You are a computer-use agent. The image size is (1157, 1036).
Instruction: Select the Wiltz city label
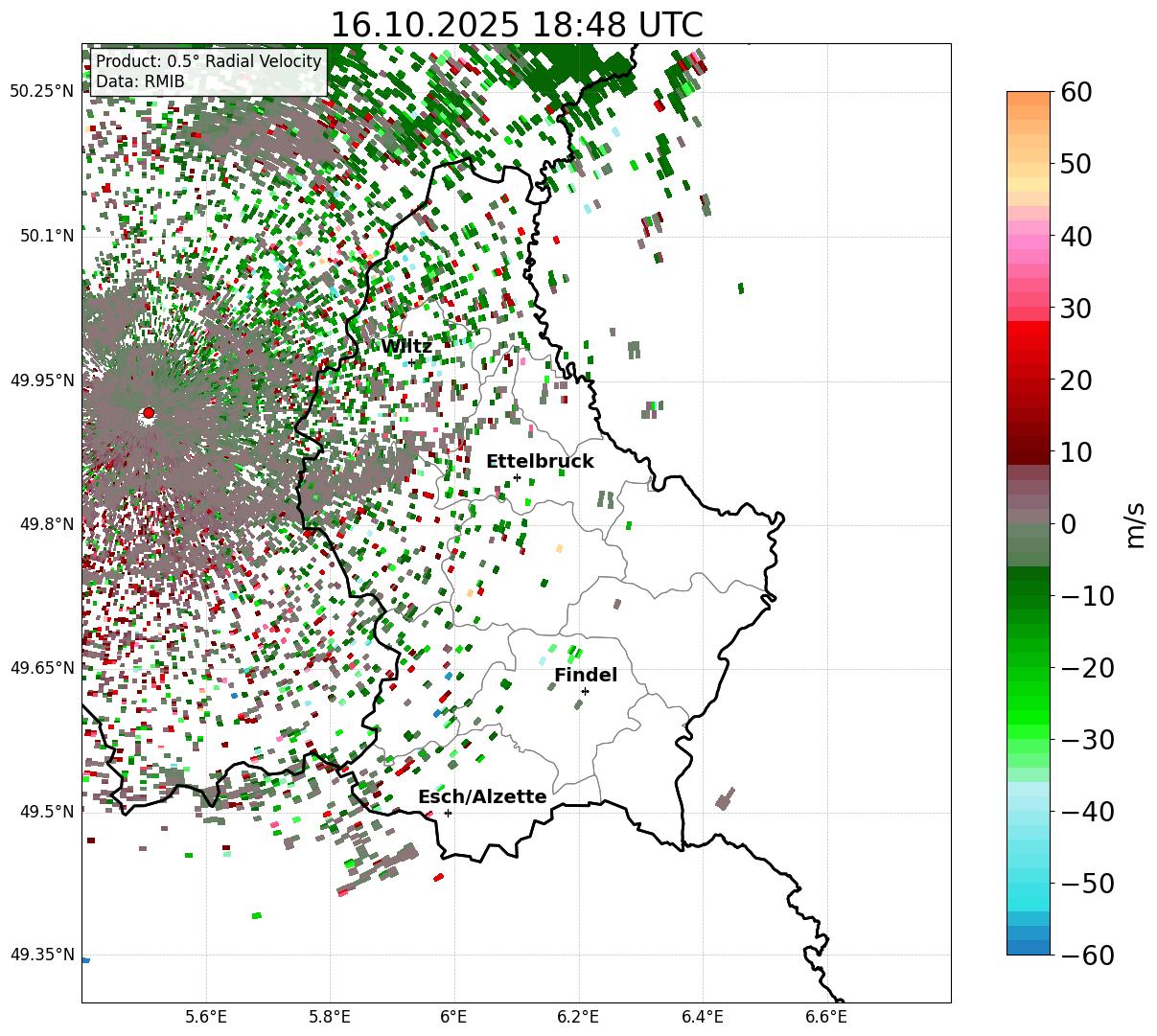[406, 346]
